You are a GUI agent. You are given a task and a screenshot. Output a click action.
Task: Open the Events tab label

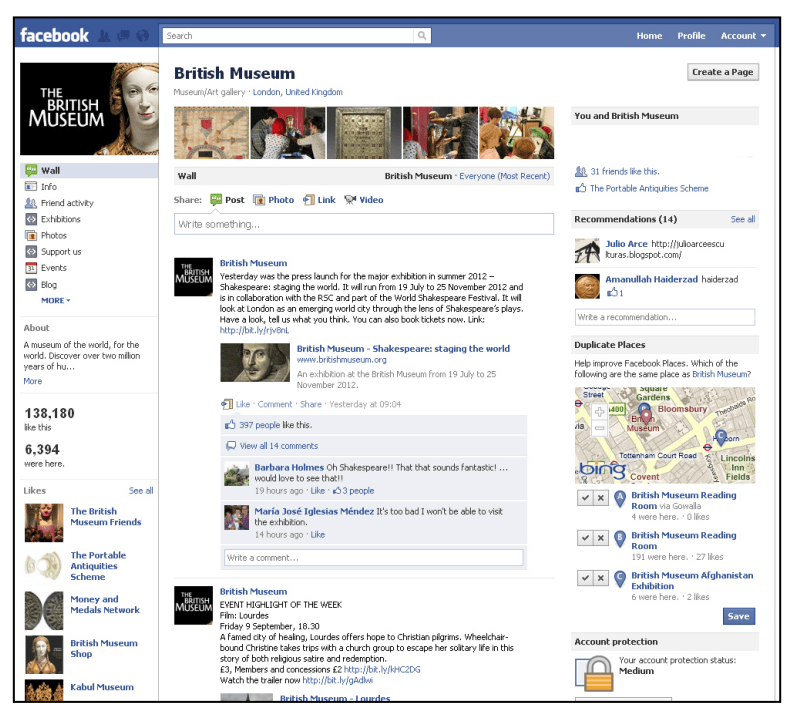(54, 268)
